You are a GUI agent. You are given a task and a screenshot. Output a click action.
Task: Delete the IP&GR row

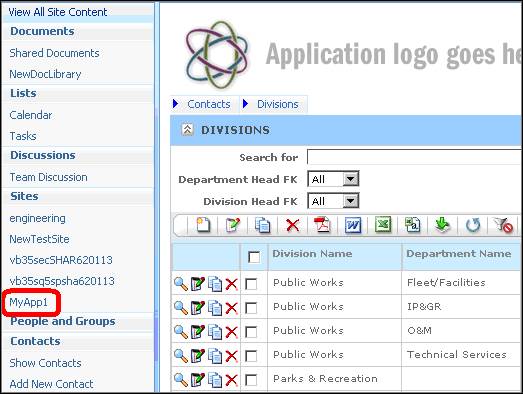231,308
